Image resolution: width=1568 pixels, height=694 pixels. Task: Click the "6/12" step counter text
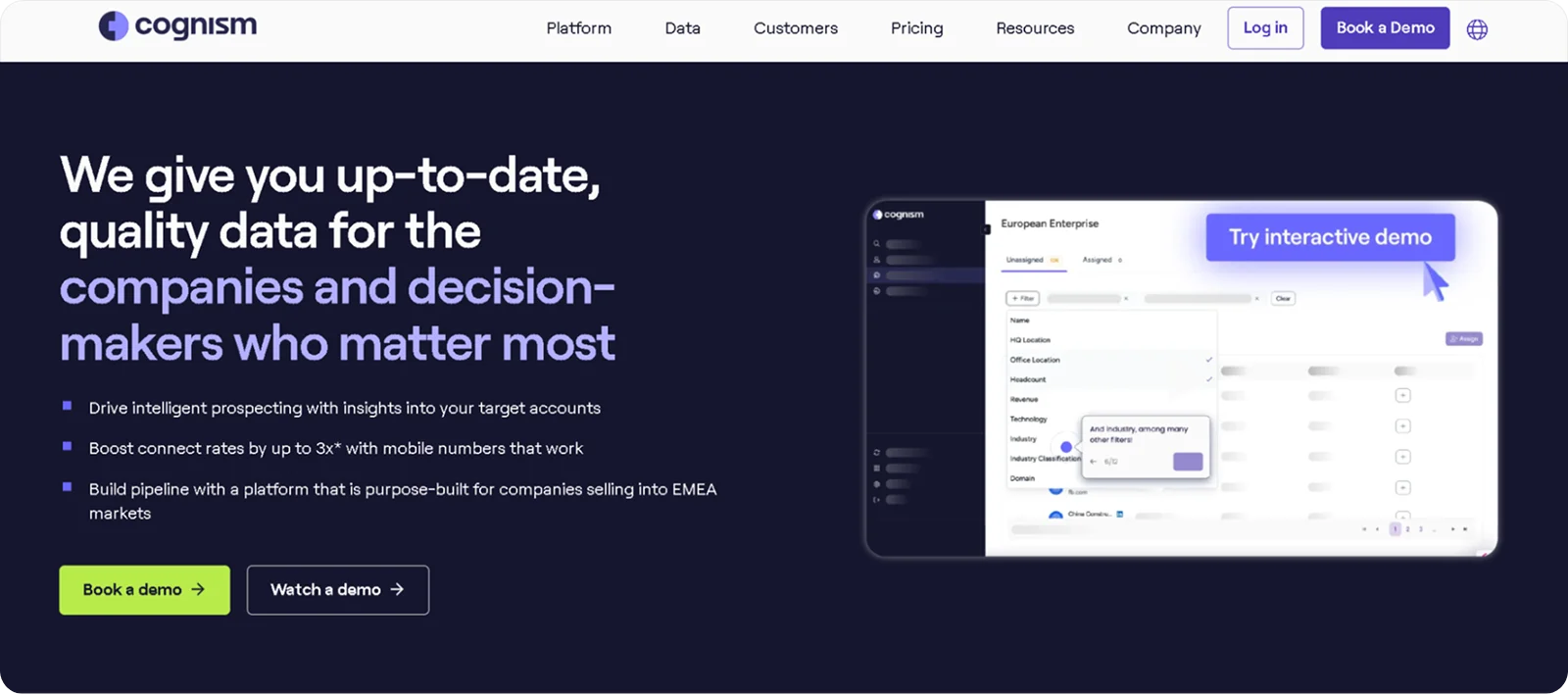click(x=1110, y=462)
